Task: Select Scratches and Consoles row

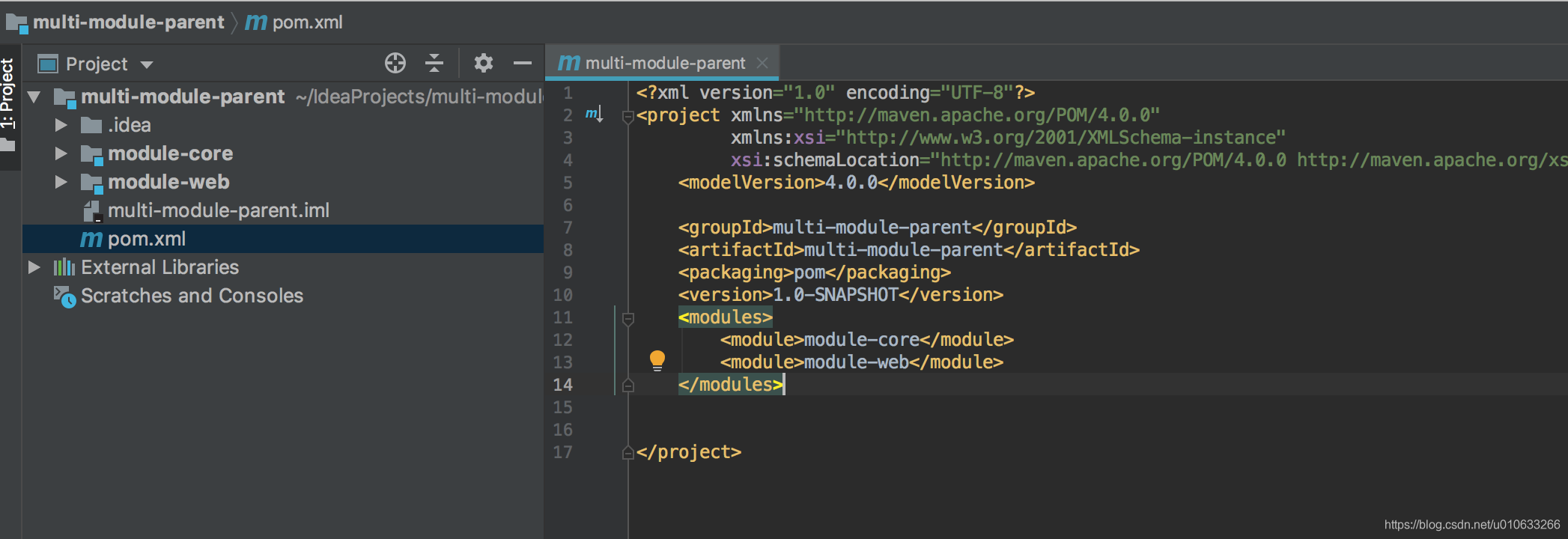Action: (x=283, y=296)
